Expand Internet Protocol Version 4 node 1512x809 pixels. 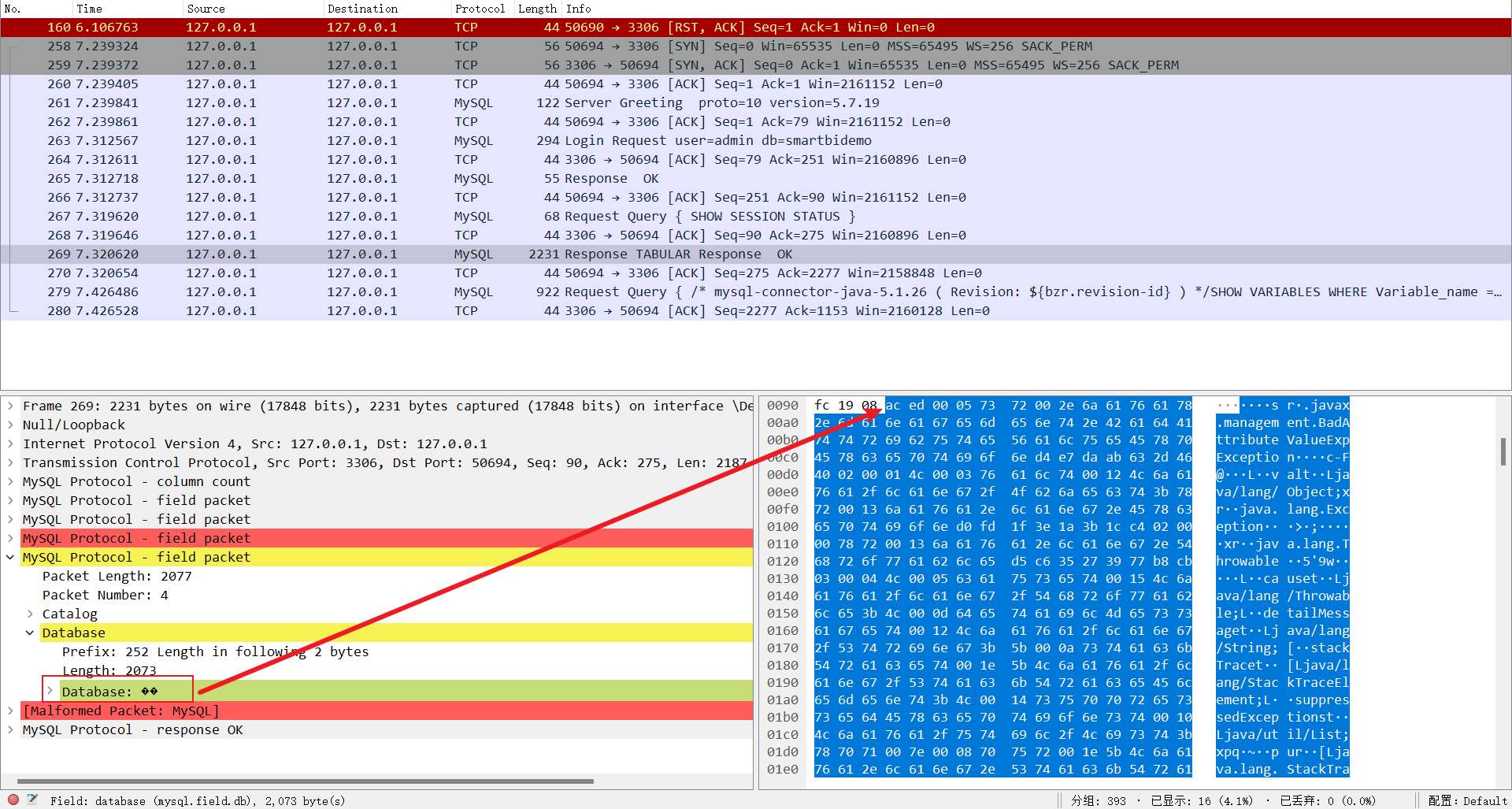10,444
